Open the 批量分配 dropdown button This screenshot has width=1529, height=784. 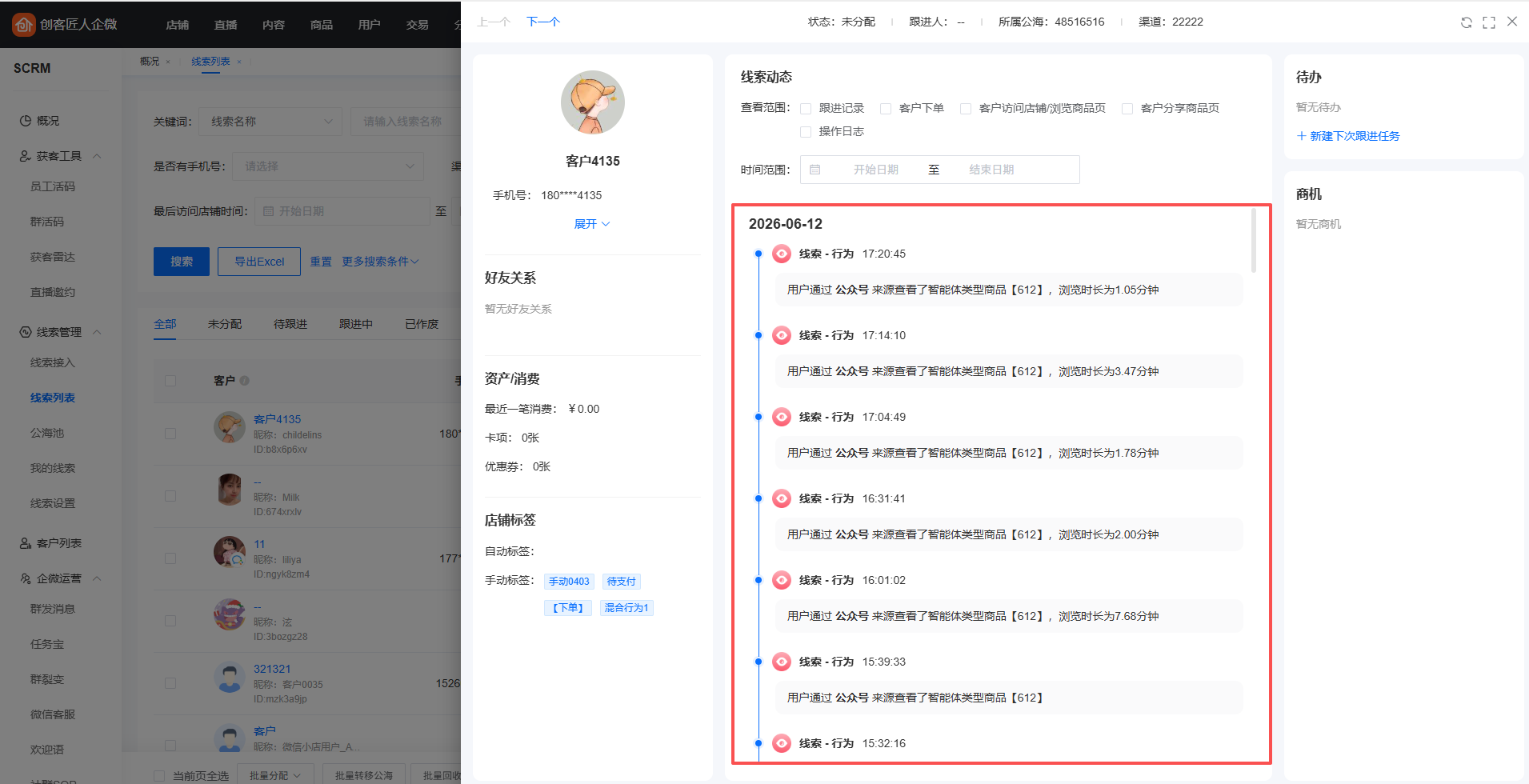point(275,774)
